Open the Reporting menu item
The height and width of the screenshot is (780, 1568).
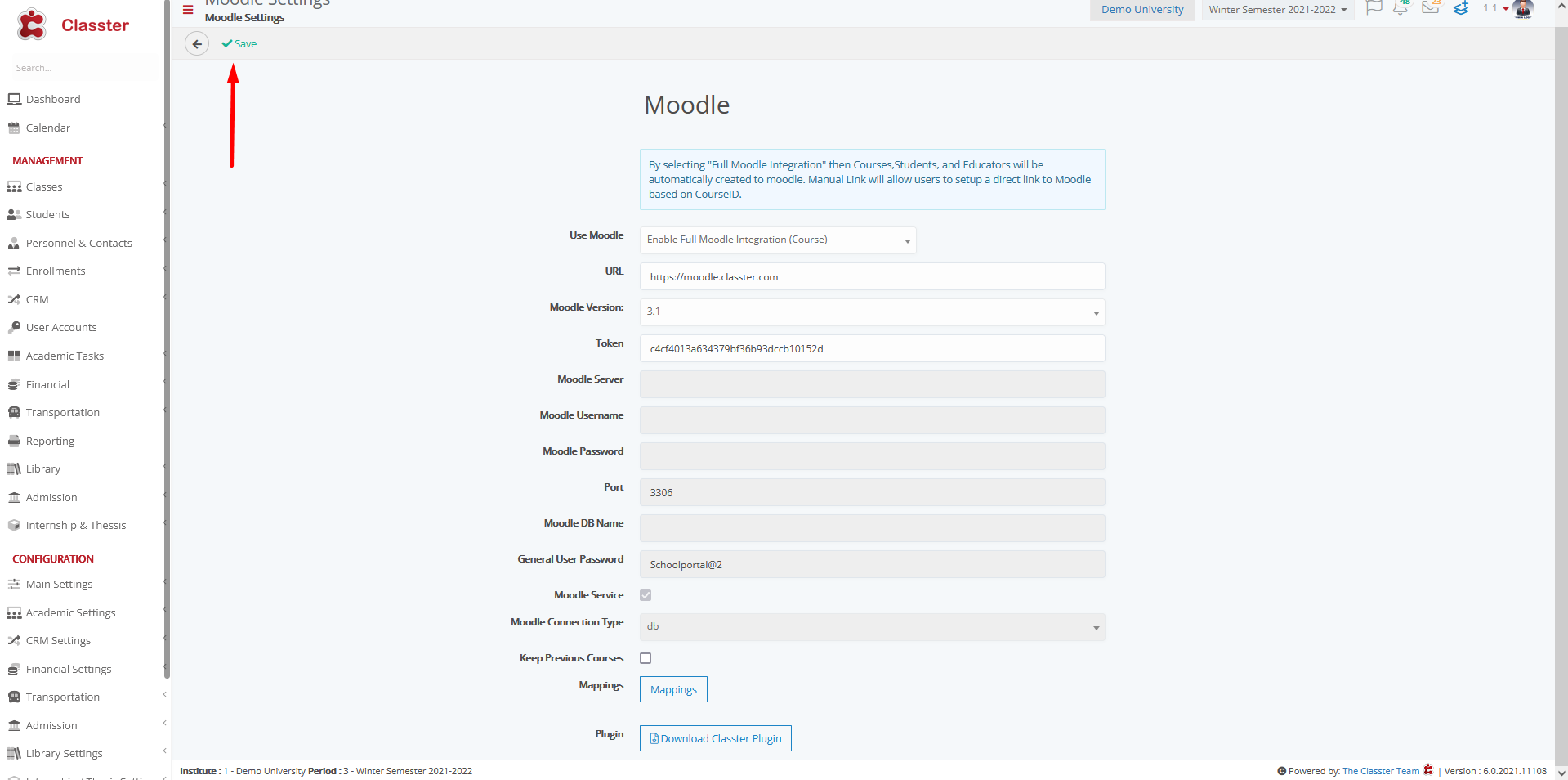point(50,441)
